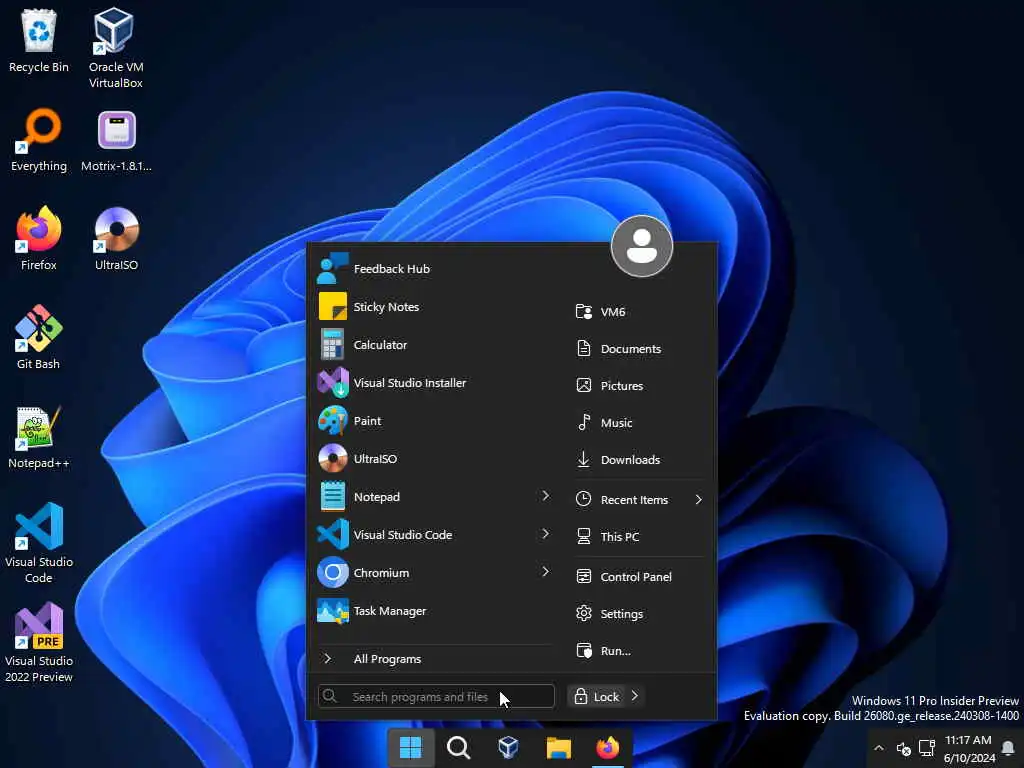This screenshot has width=1024, height=768.
Task: Launch Oracle VM VirtualBox from desktop
Action: click(116, 48)
